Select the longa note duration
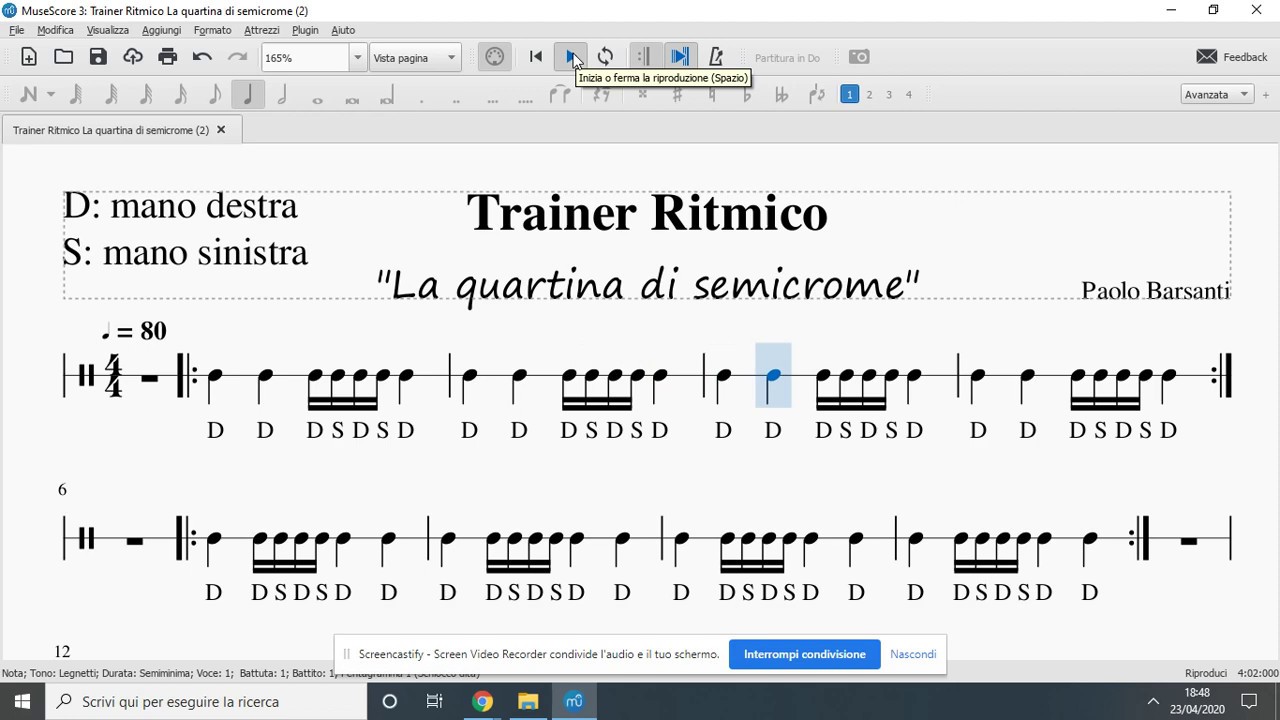The width and height of the screenshot is (1280, 720). (387, 95)
